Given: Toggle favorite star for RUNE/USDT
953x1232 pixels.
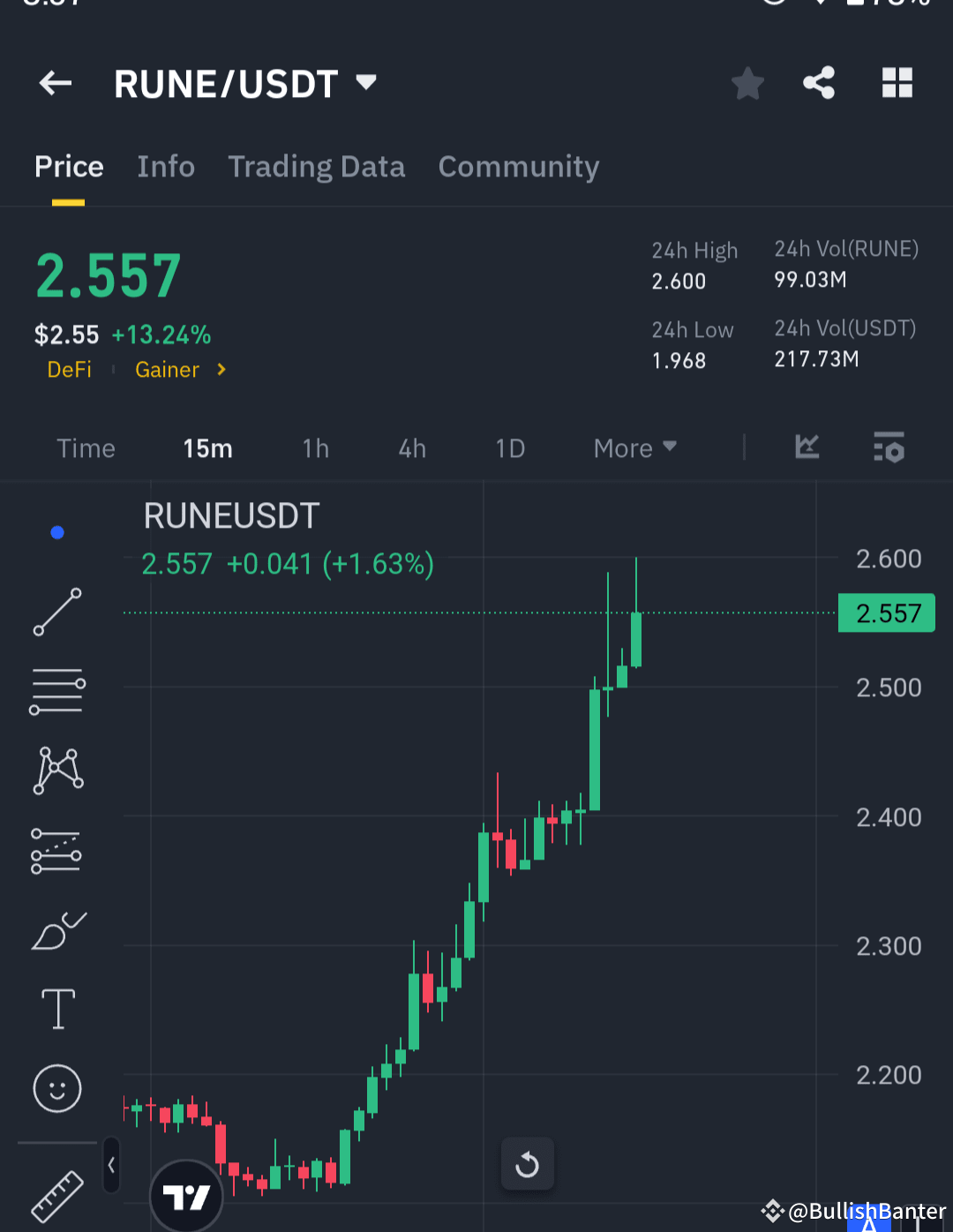Looking at the screenshot, I should (x=747, y=83).
